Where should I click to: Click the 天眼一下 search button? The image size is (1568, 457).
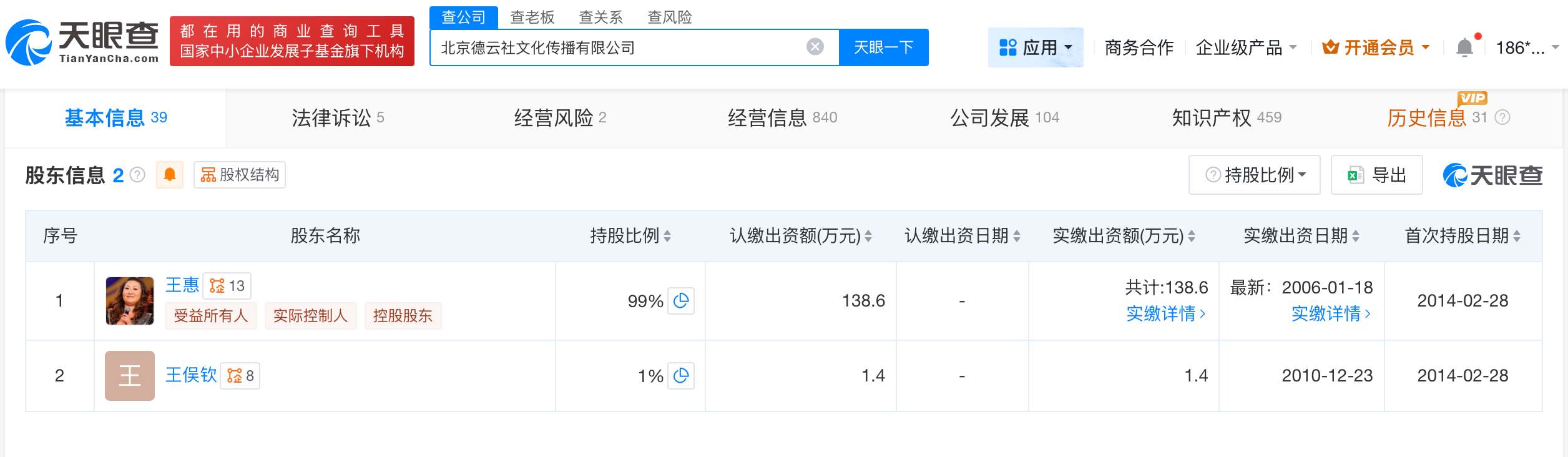click(x=883, y=47)
